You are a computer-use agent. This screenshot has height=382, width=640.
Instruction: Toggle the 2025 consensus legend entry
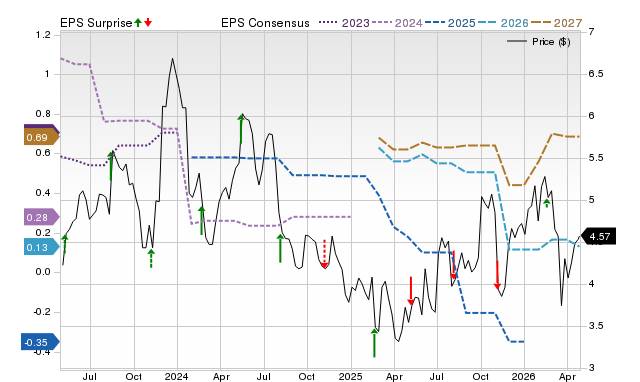point(450,23)
